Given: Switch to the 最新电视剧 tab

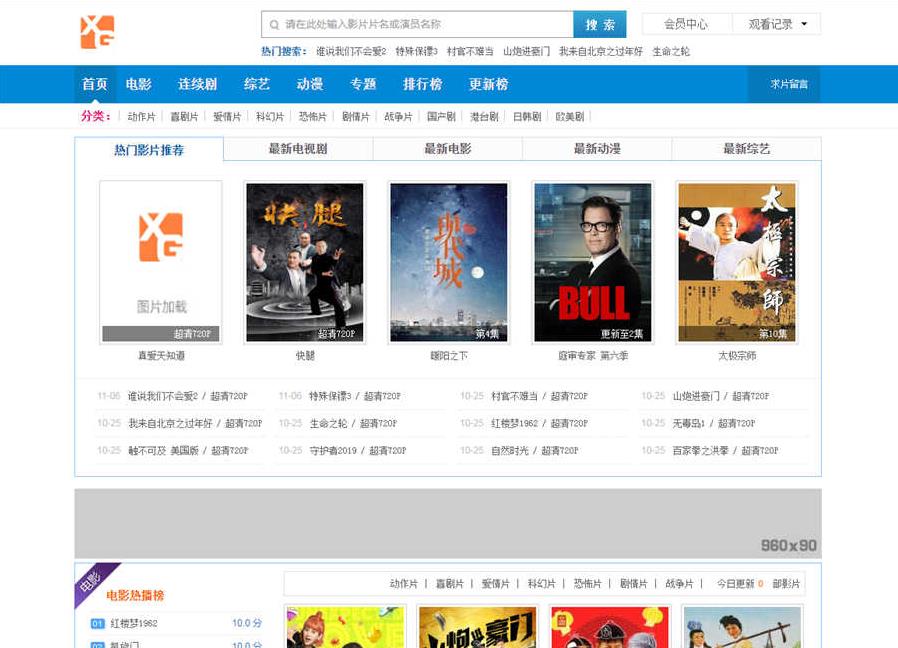Looking at the screenshot, I should 298,149.
